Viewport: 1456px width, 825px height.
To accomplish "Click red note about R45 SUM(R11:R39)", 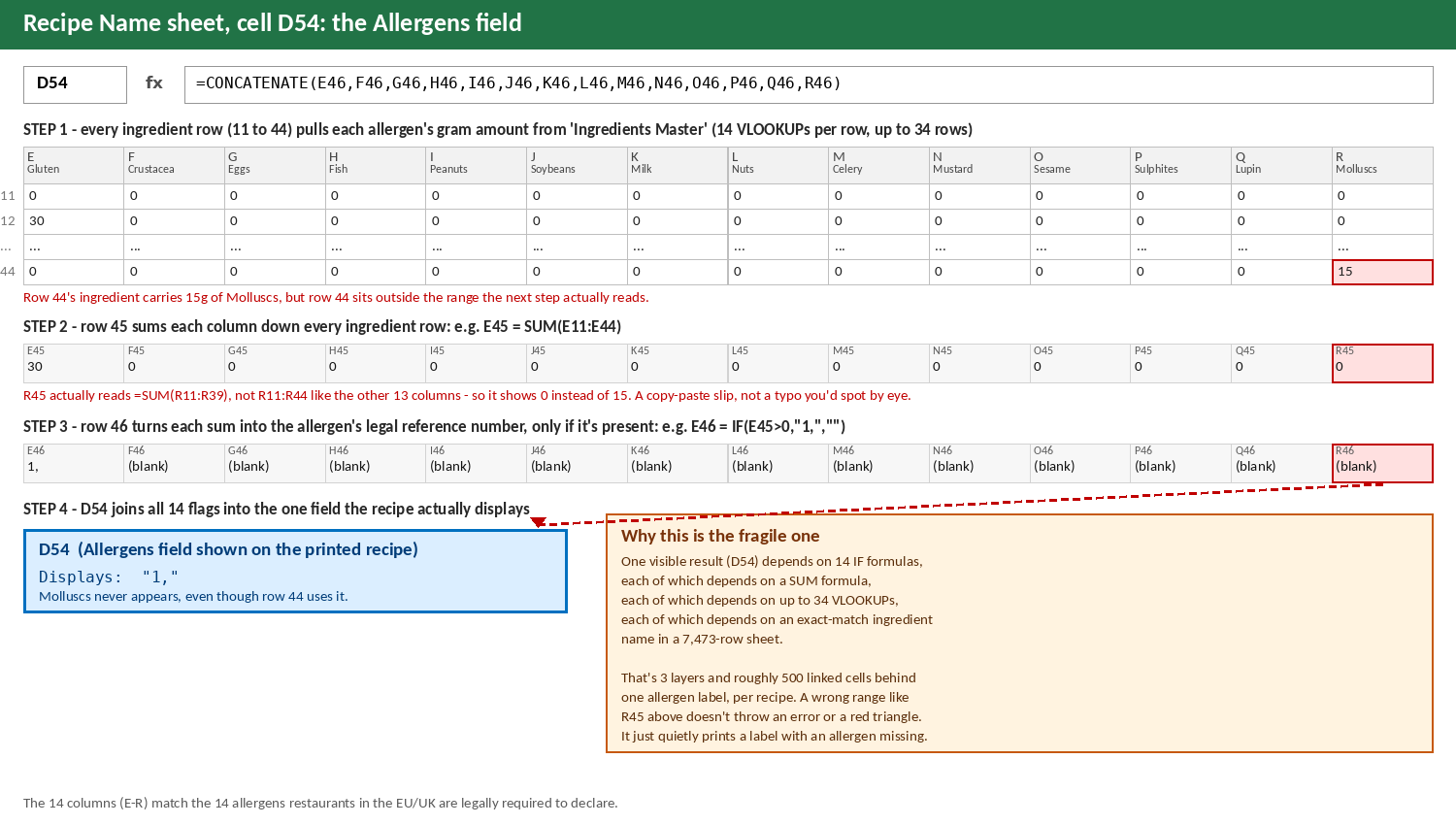I will coord(467,396).
